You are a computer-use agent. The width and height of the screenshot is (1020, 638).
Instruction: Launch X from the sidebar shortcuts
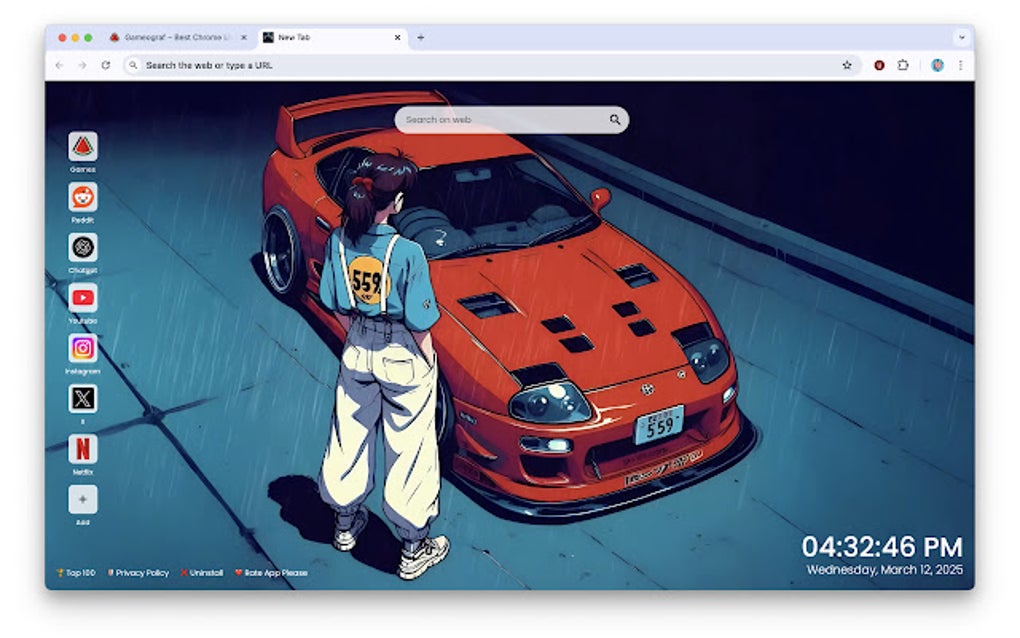click(81, 400)
